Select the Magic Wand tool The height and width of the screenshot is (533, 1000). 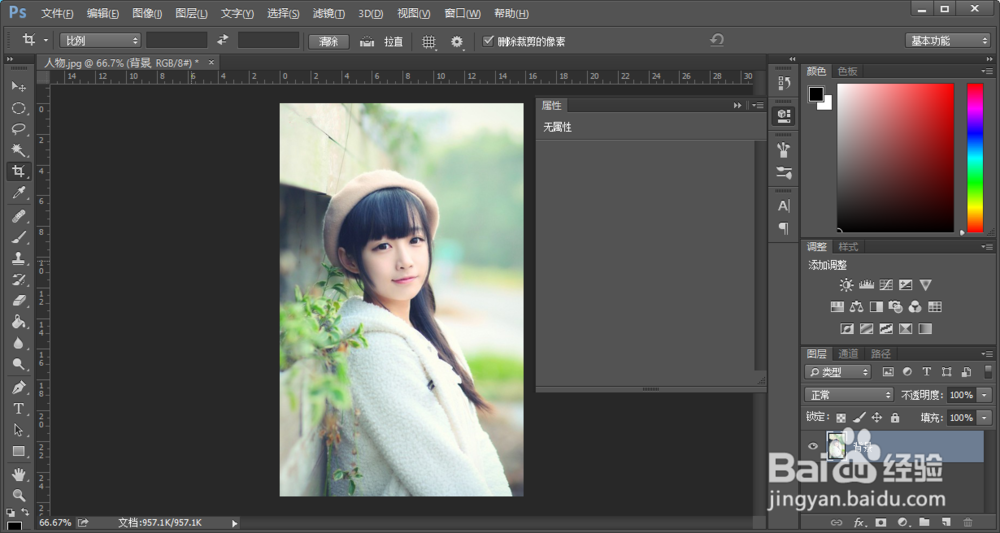(18, 150)
